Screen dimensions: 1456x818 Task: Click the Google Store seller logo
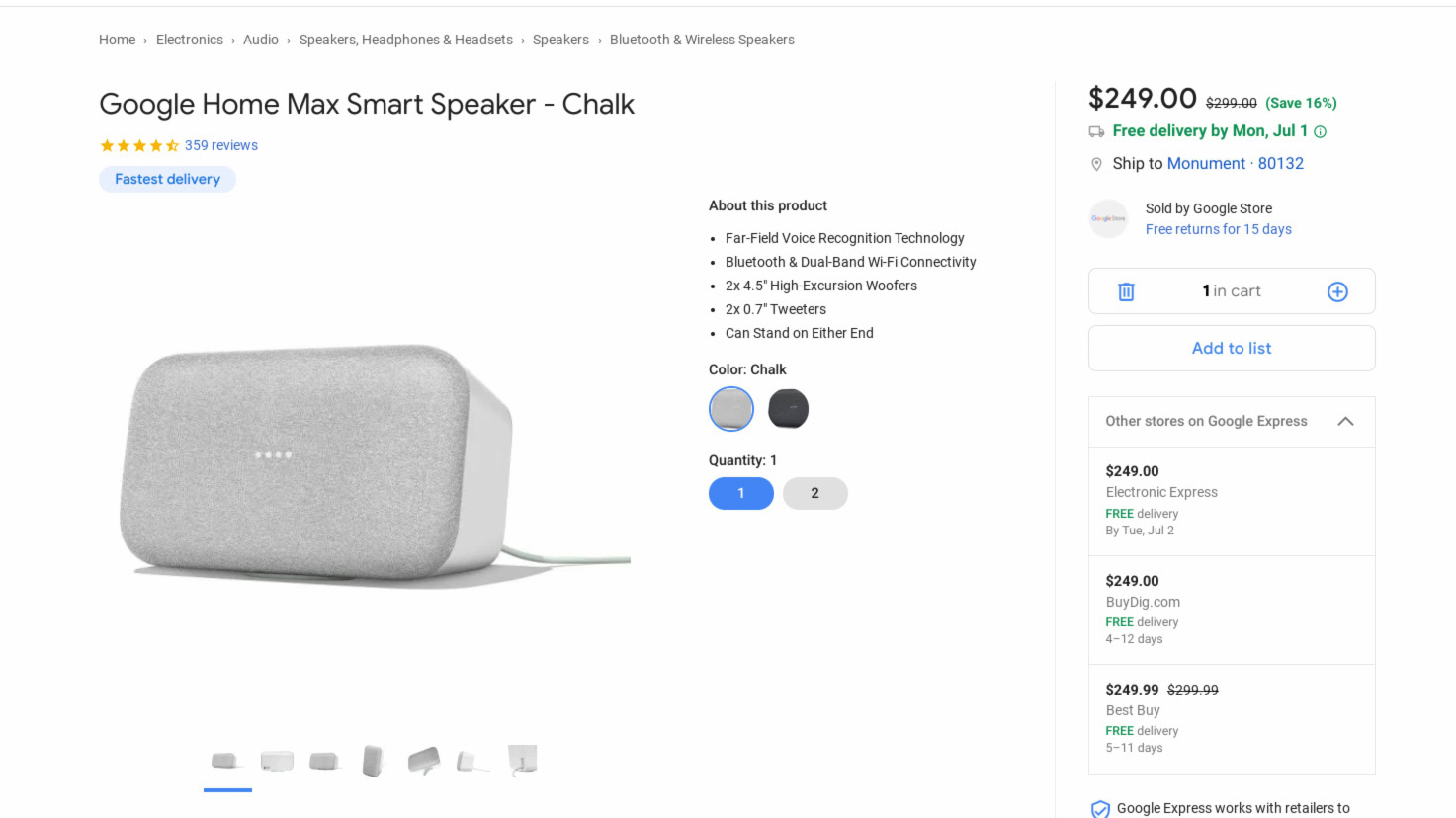(1108, 218)
